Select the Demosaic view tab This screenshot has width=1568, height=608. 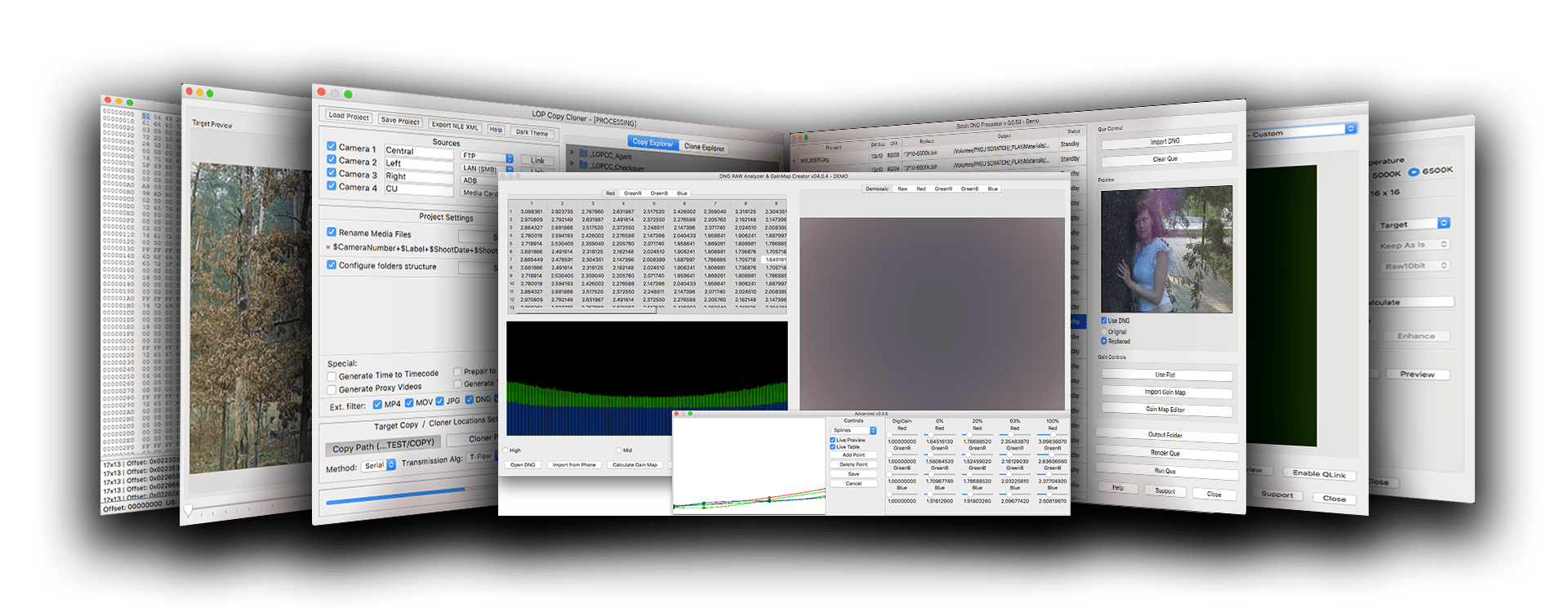[877, 189]
